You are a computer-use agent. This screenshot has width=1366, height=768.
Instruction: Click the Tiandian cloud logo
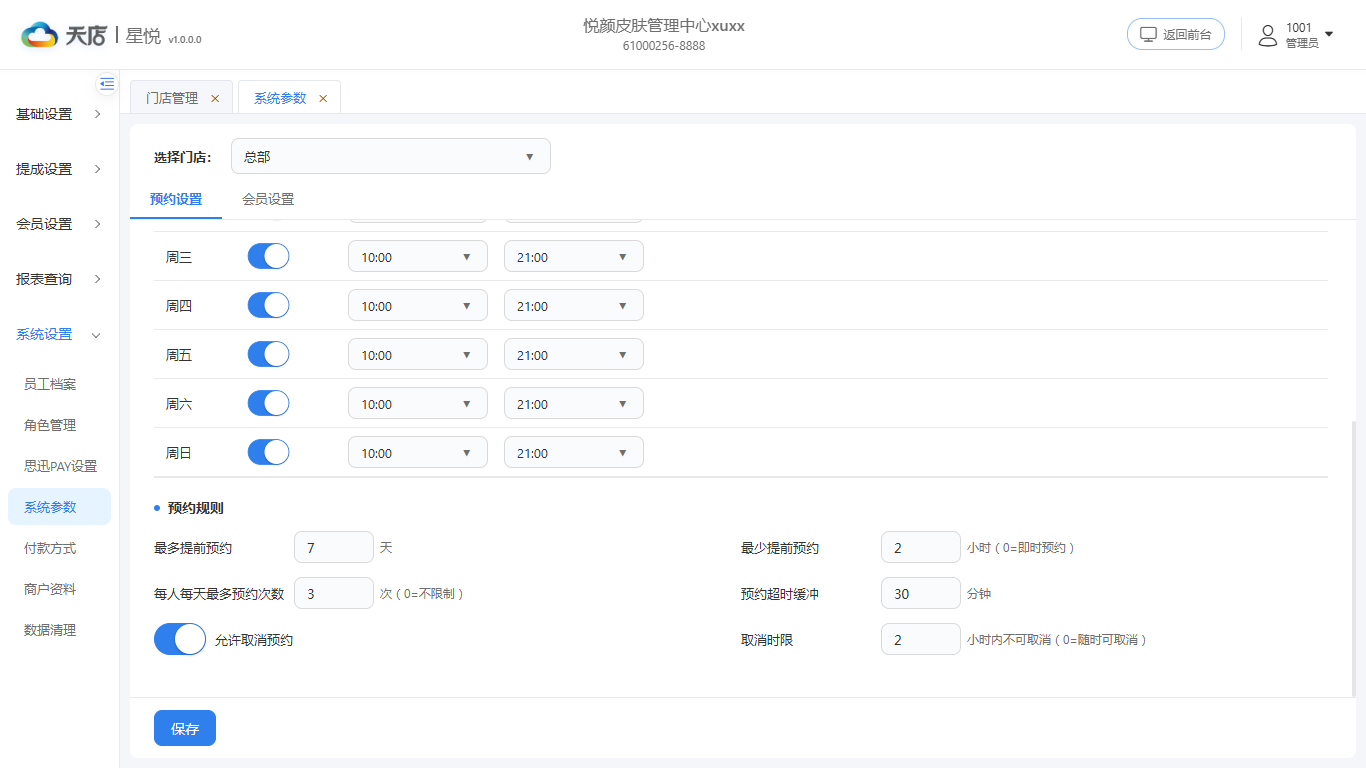pyautogui.click(x=40, y=36)
